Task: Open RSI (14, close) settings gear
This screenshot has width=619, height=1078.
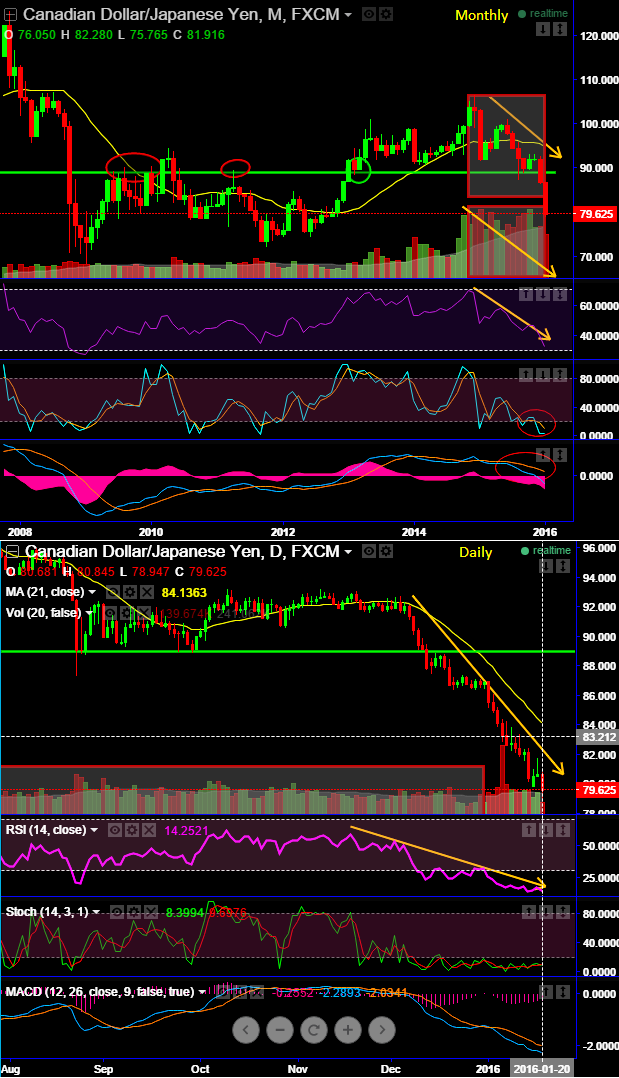Action: pyautogui.click(x=132, y=830)
